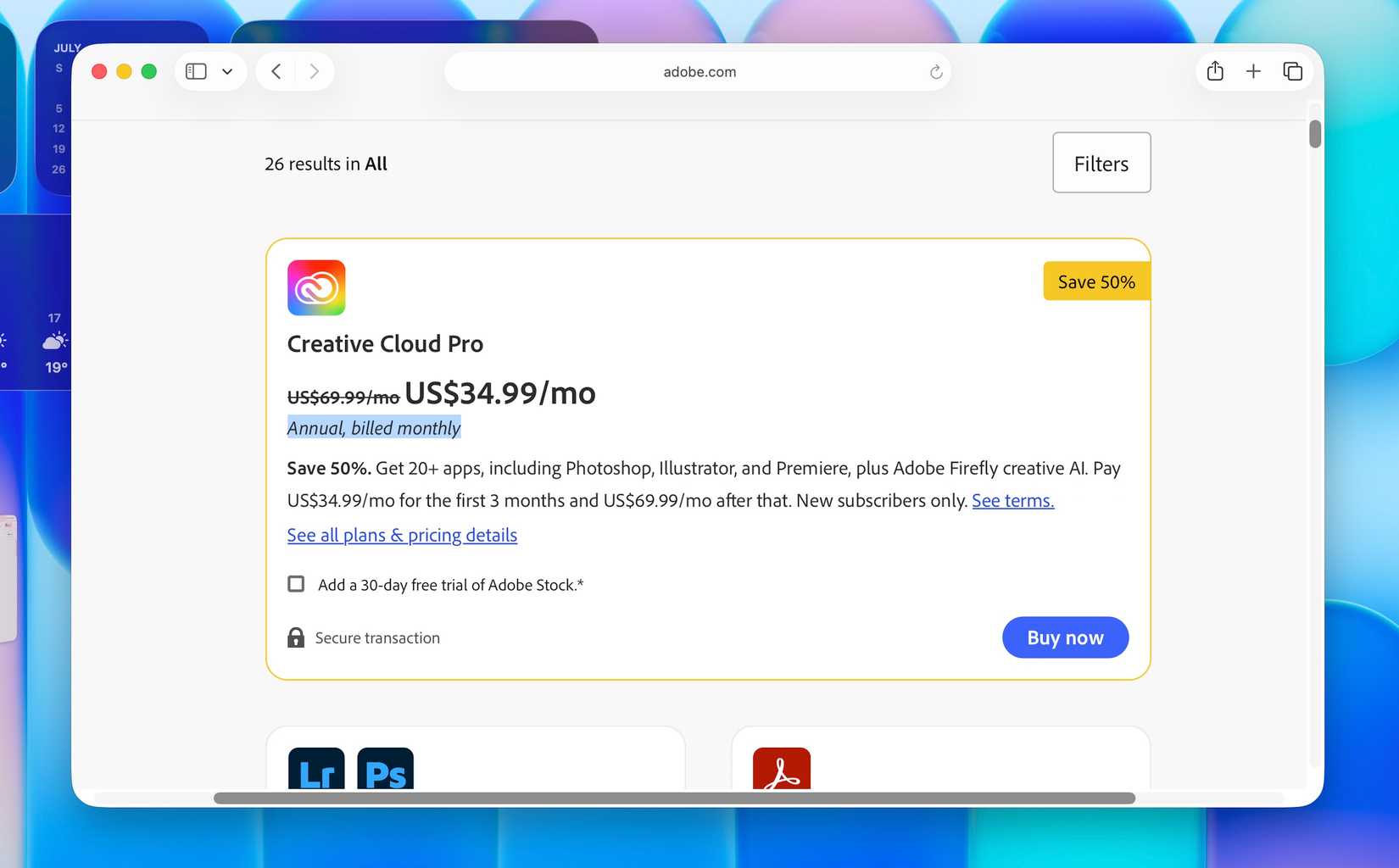Open See all plans & pricing details

pyautogui.click(x=402, y=535)
